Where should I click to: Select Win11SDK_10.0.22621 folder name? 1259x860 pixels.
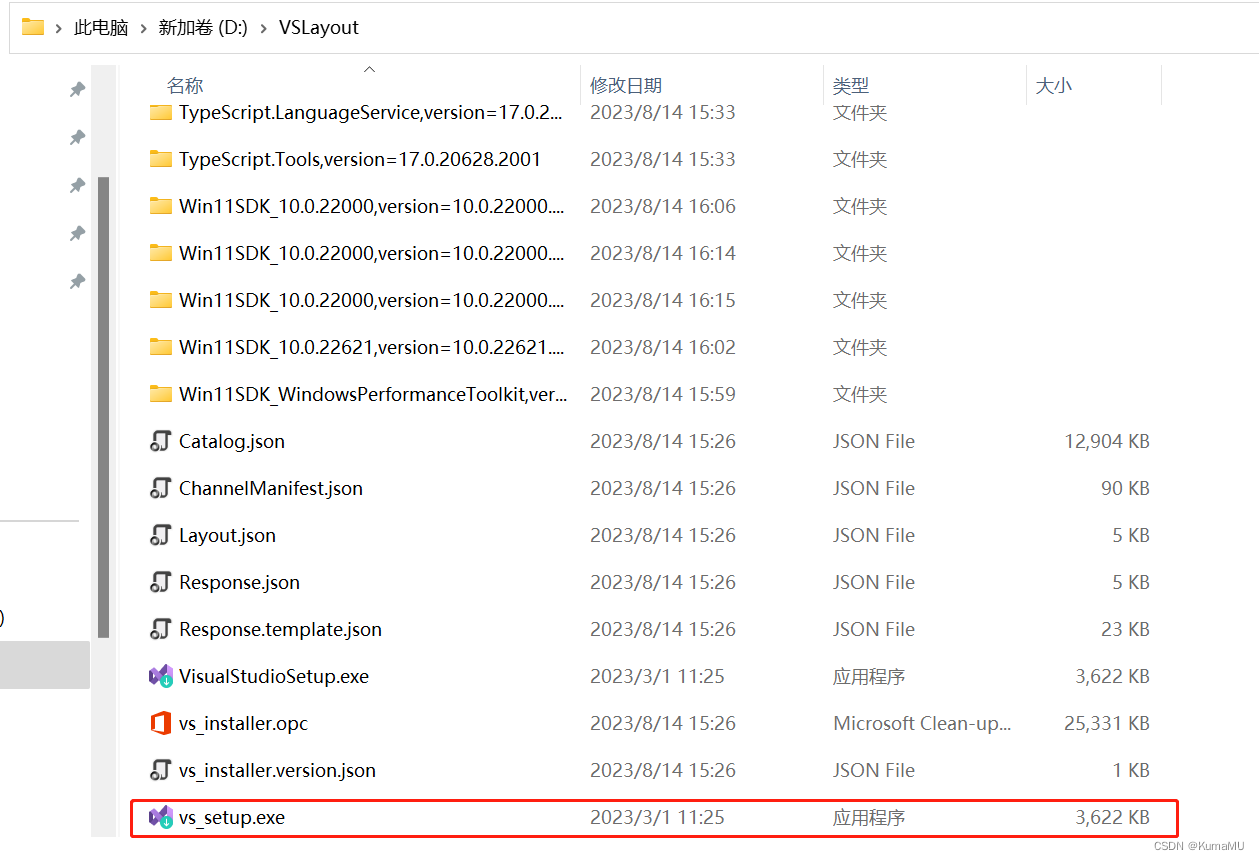pos(371,348)
